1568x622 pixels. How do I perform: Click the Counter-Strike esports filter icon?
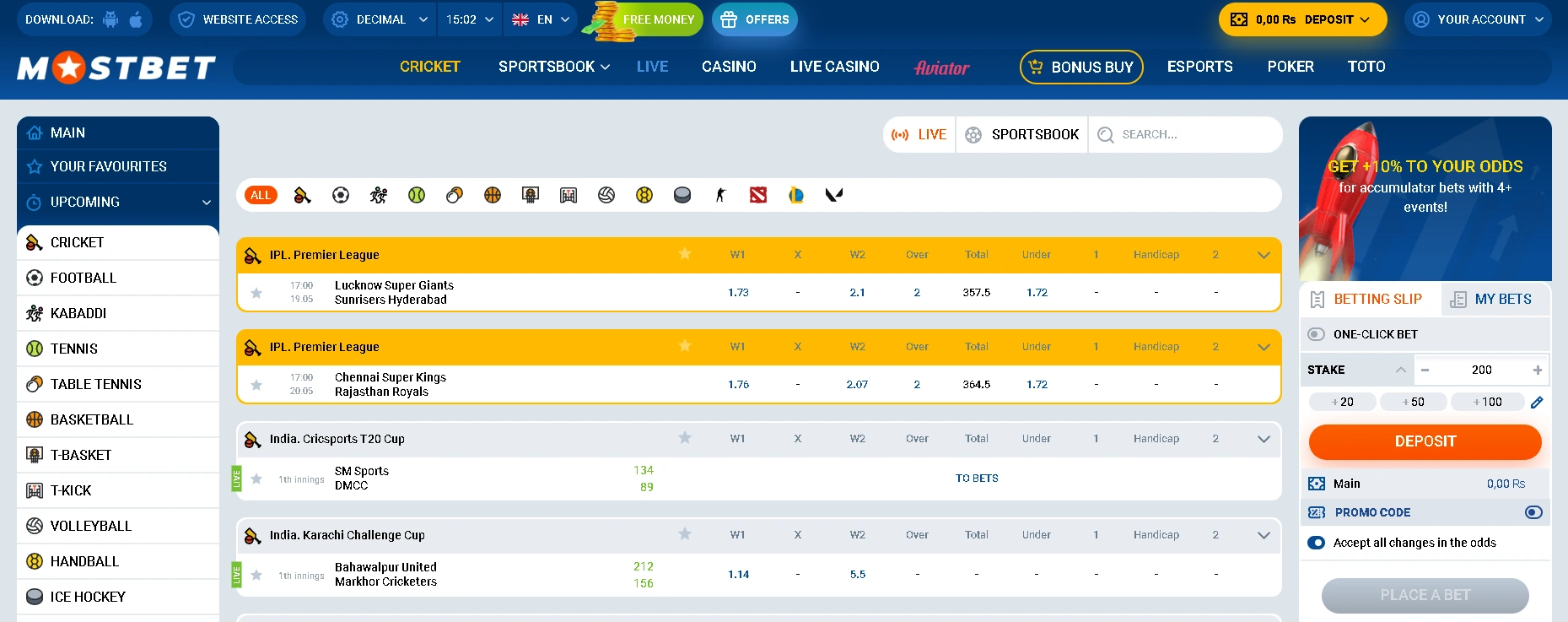click(720, 195)
